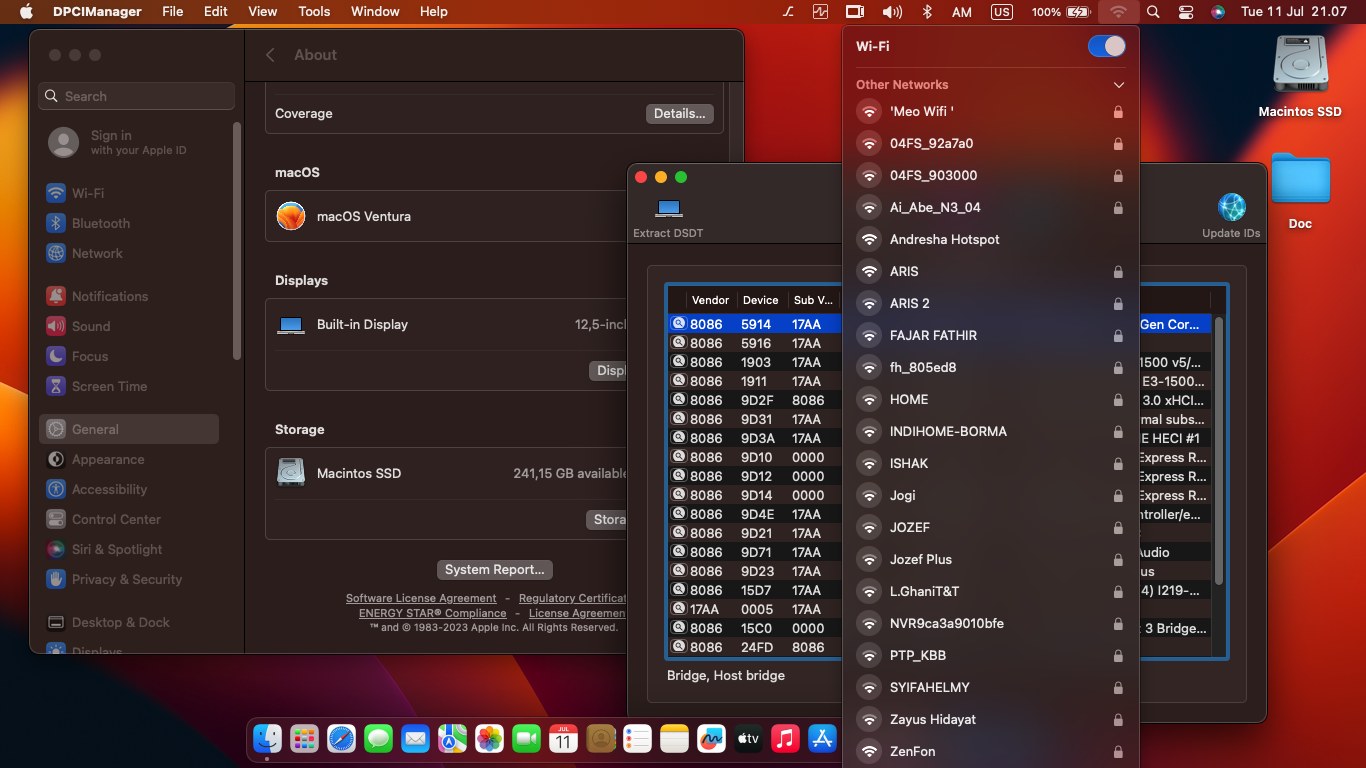The width and height of the screenshot is (1366, 768).
Task: Open Messages from the Dock
Action: 378,739
